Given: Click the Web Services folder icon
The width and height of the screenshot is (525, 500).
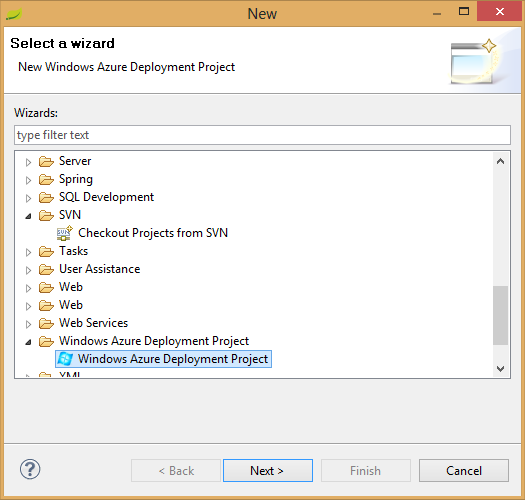Looking at the screenshot, I should point(46,323).
